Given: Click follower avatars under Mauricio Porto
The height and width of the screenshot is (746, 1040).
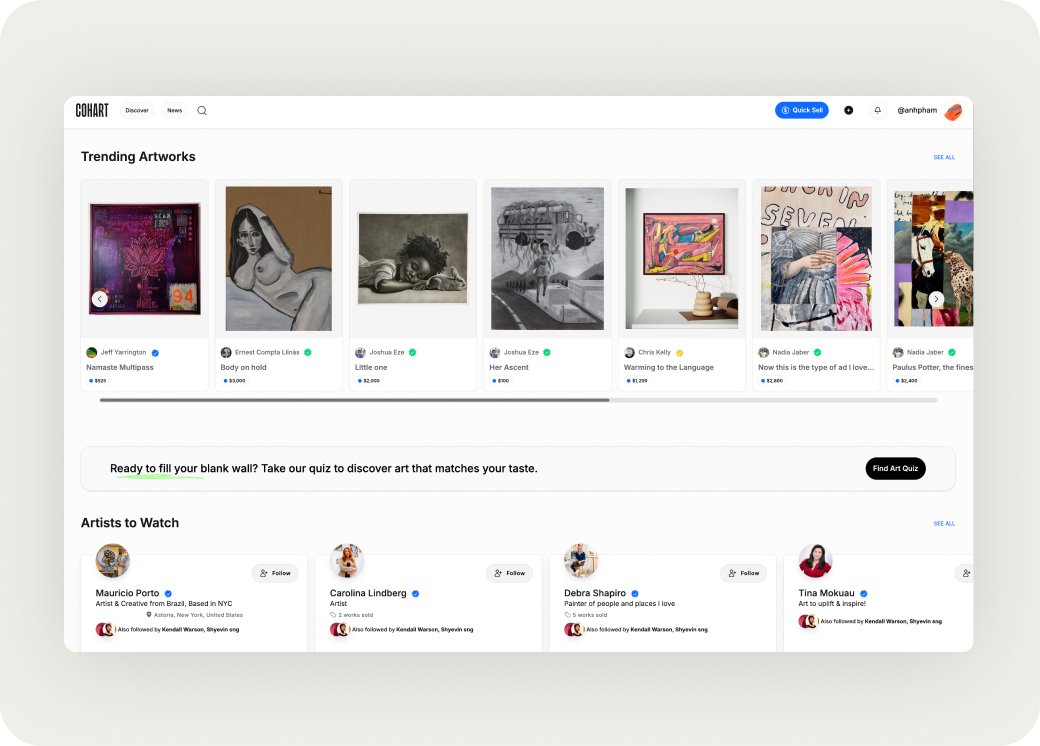Looking at the screenshot, I should (x=105, y=629).
